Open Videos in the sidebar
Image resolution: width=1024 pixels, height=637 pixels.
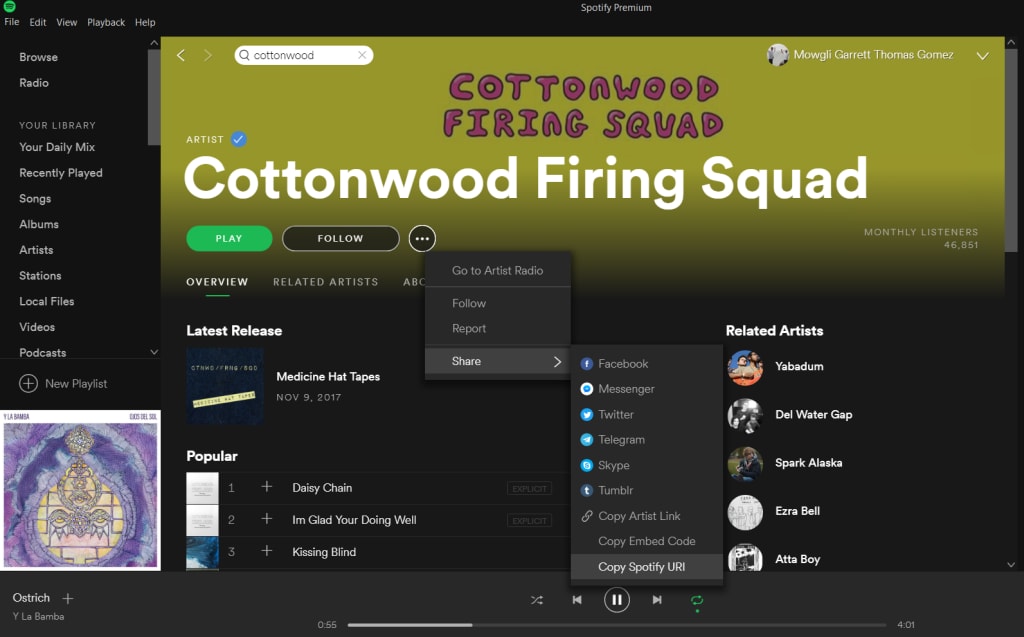37,327
